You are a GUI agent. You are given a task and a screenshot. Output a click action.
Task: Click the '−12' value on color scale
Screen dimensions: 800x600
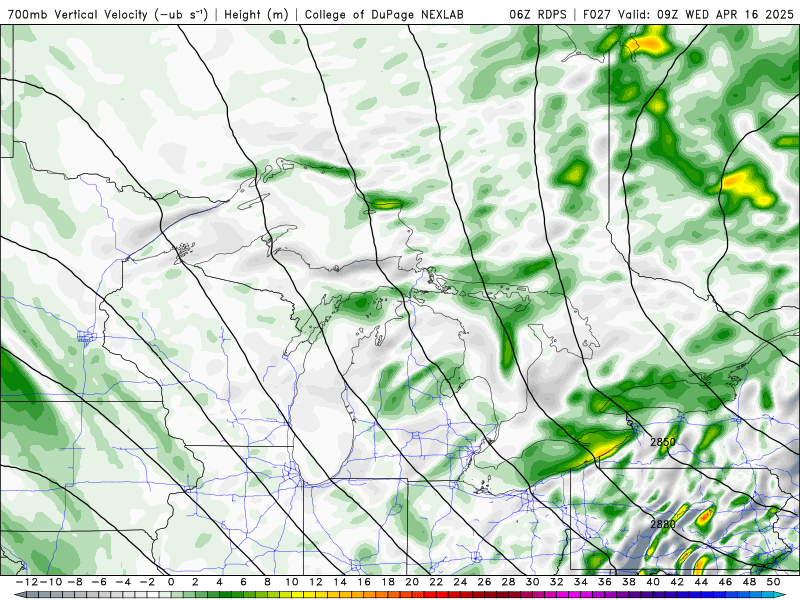pyautogui.click(x=26, y=582)
